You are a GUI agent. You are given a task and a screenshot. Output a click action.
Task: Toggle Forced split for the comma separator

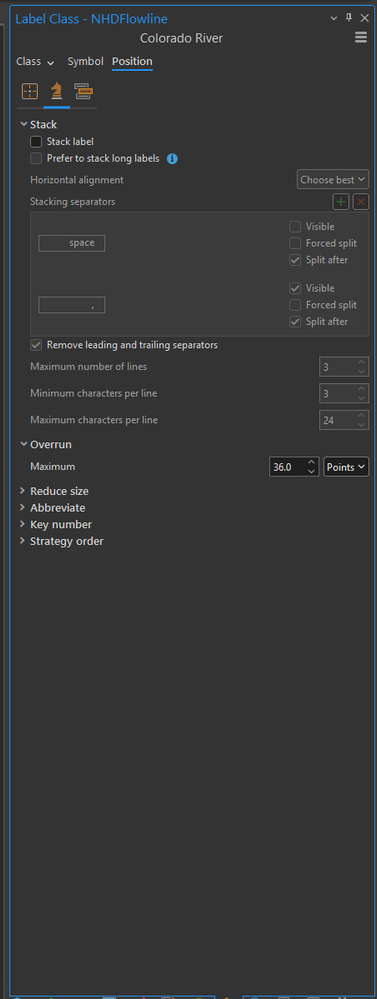click(x=295, y=305)
